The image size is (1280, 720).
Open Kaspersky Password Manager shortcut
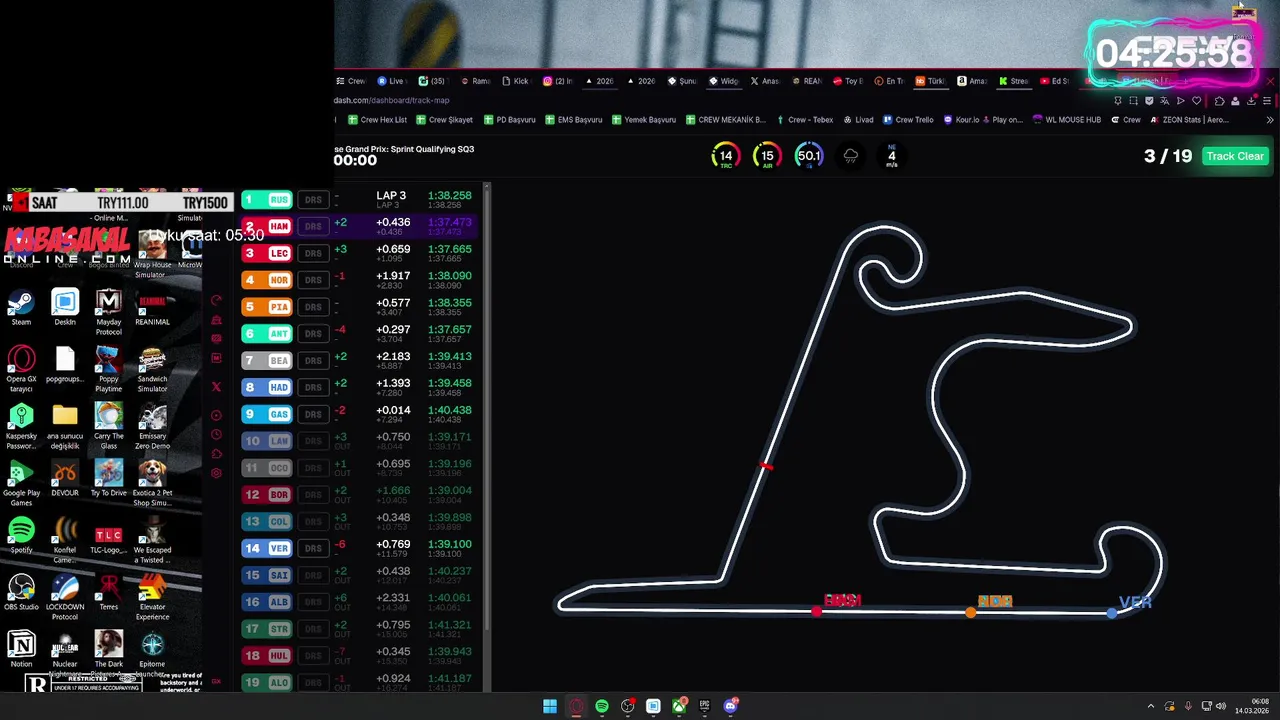point(21,426)
